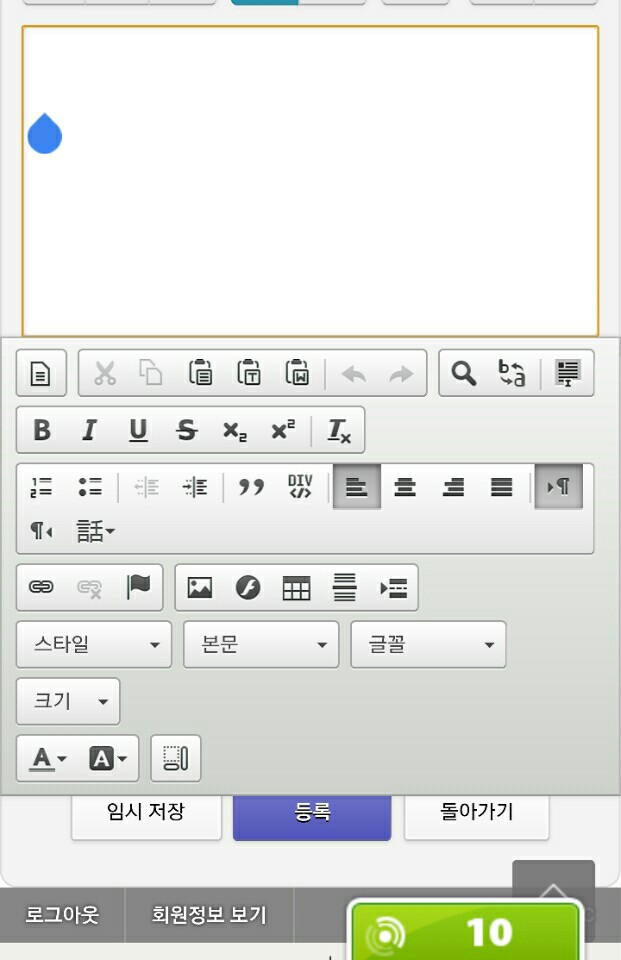Justify the text alignment
Image resolution: width=621 pixels, height=960 pixels.
click(x=502, y=487)
